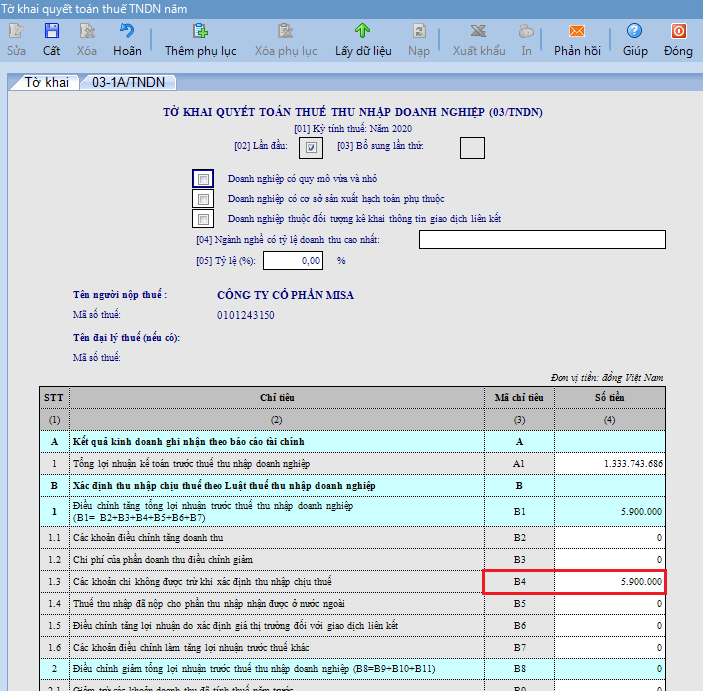Print using the In icon
The image size is (703, 691).
[526, 31]
